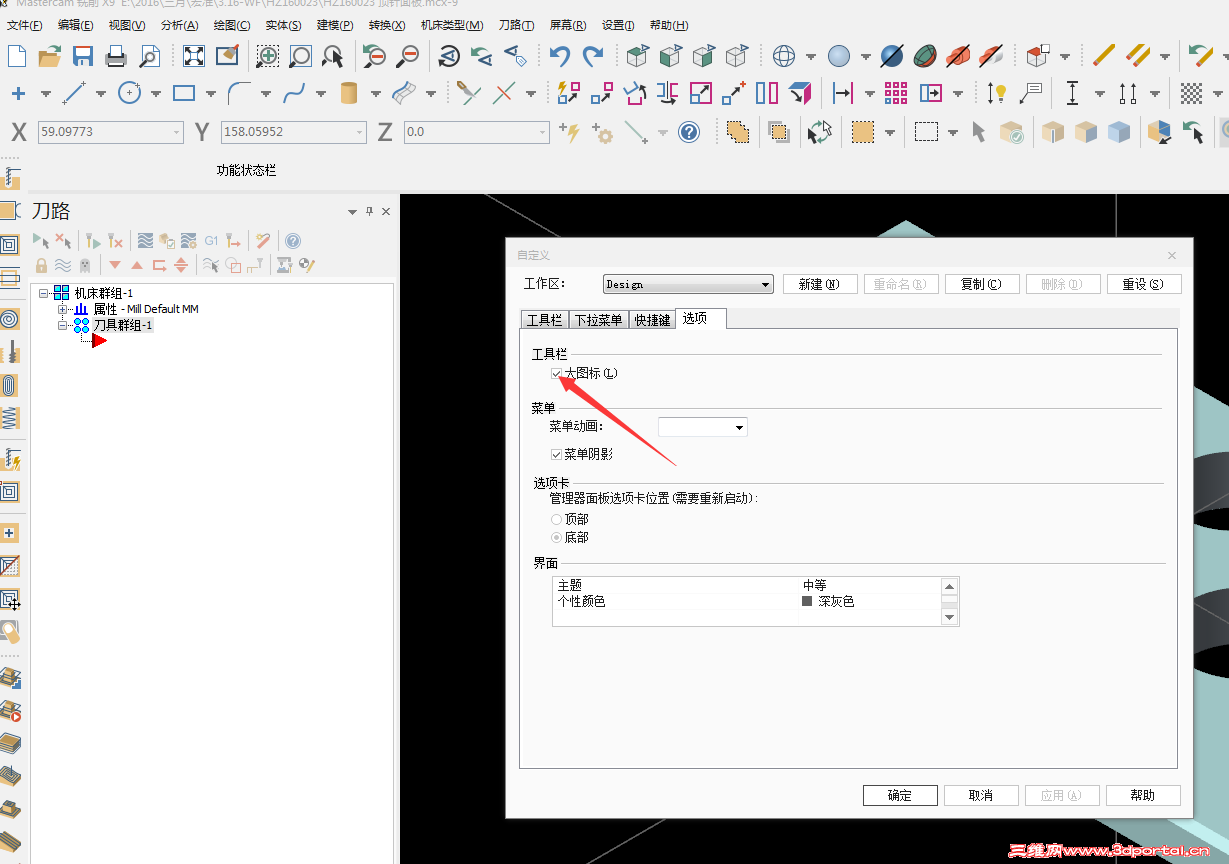Click the 复制(C) button
This screenshot has width=1229, height=864.
(x=982, y=284)
